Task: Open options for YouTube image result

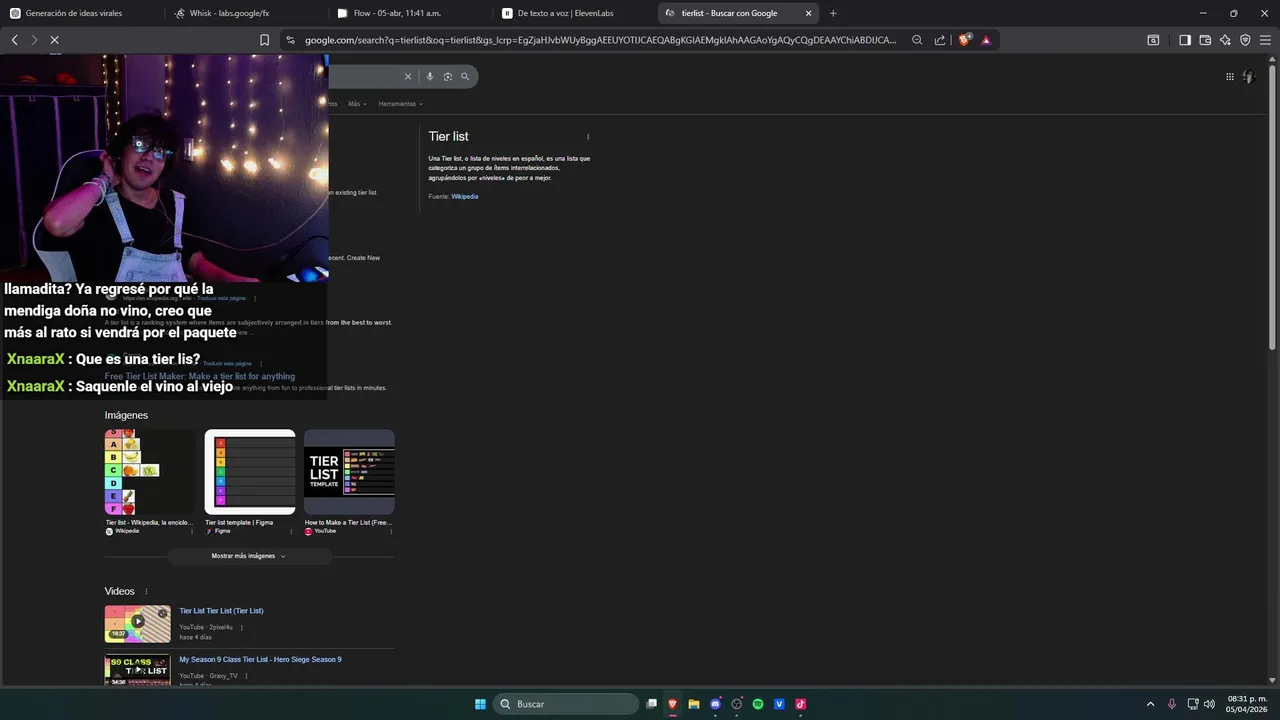Action: 391,531
